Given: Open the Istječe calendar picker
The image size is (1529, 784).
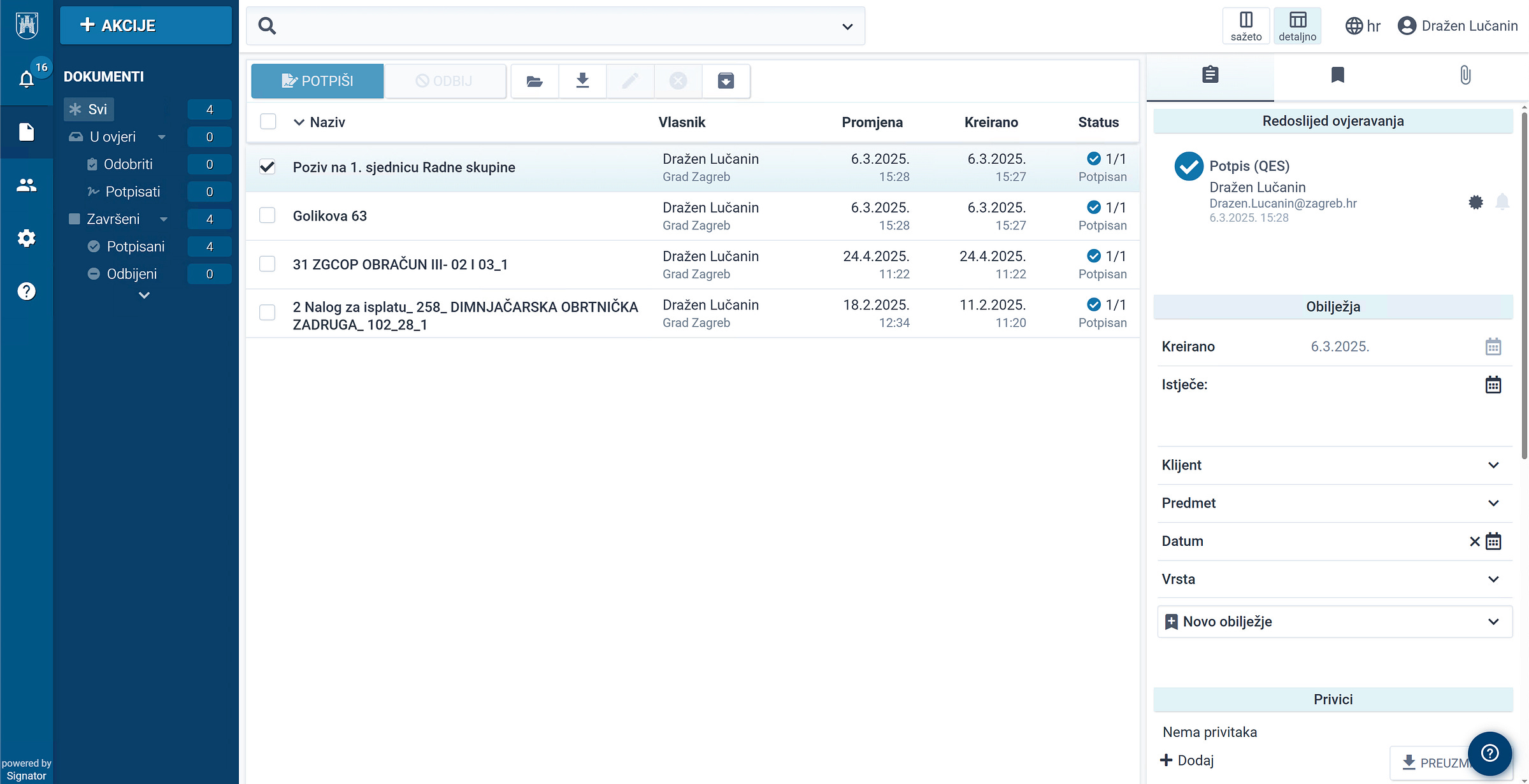Looking at the screenshot, I should (1493, 385).
